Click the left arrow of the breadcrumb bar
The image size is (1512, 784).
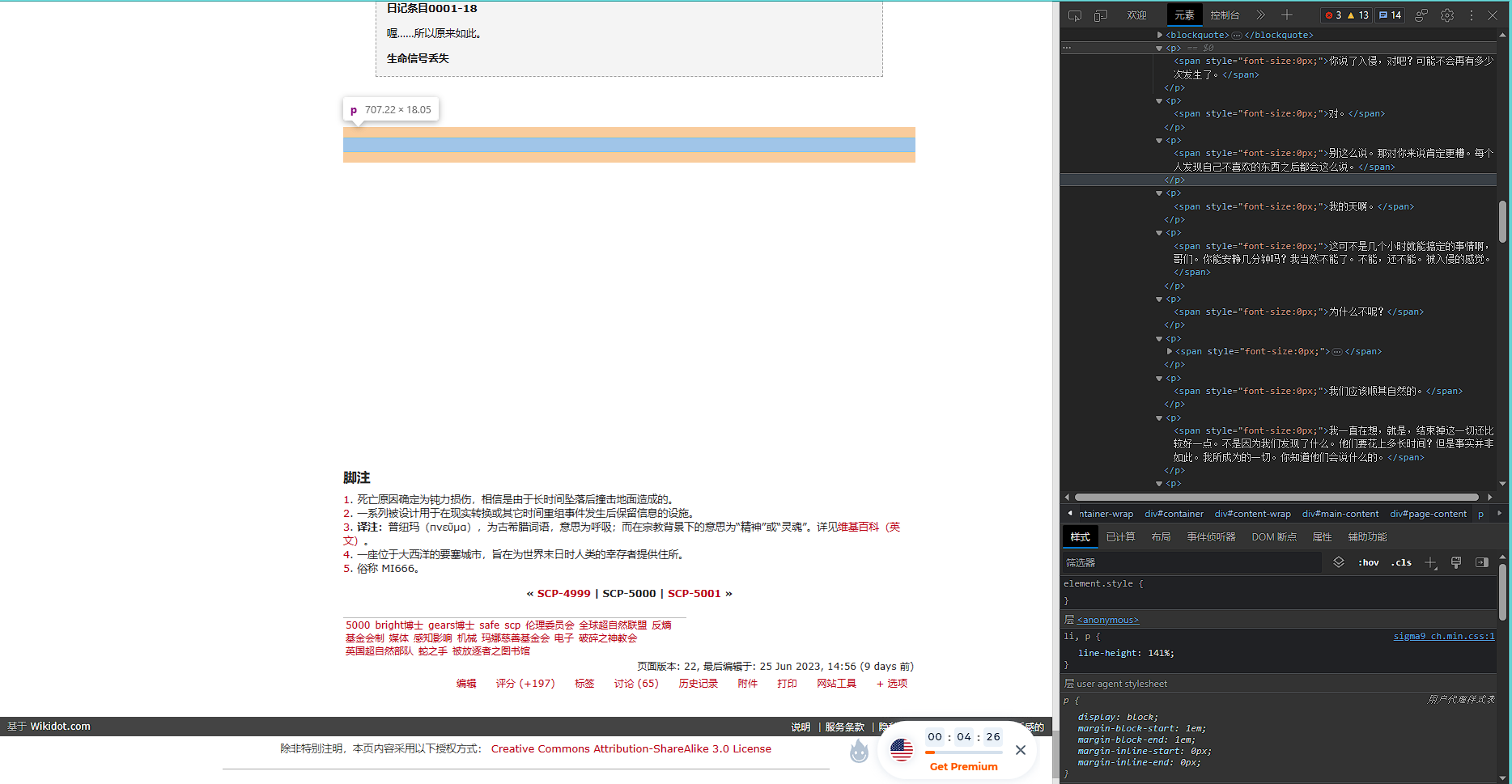click(1070, 514)
